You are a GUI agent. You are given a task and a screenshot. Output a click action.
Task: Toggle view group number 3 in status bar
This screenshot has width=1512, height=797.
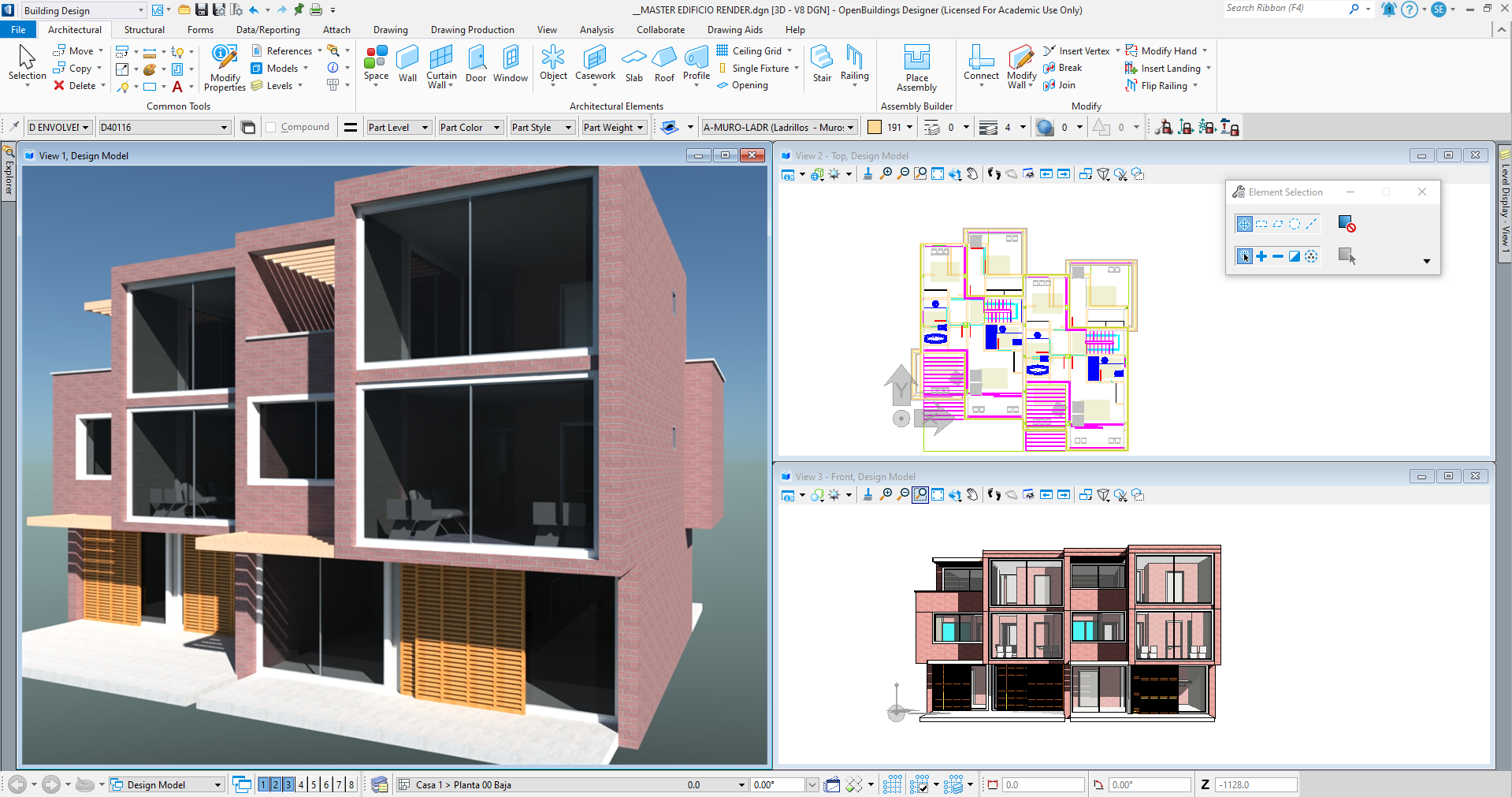(287, 784)
